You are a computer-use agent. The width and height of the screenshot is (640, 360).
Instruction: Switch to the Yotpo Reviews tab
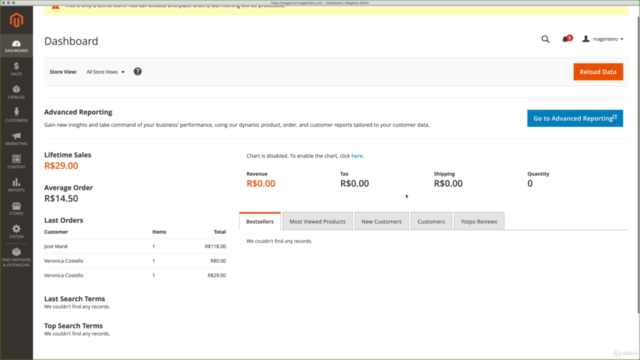[x=479, y=221]
